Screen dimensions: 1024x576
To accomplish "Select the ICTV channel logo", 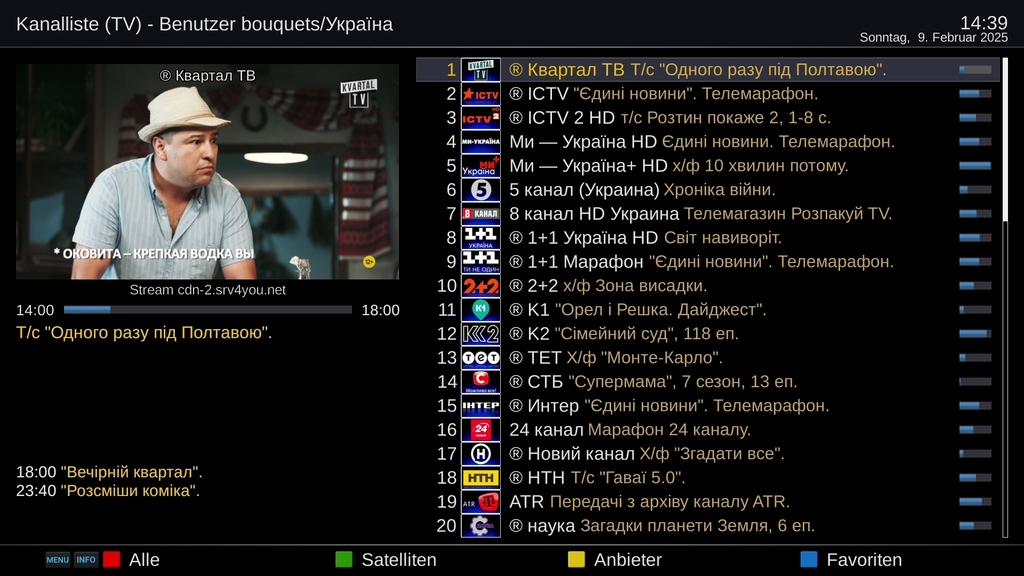I will (x=481, y=94).
